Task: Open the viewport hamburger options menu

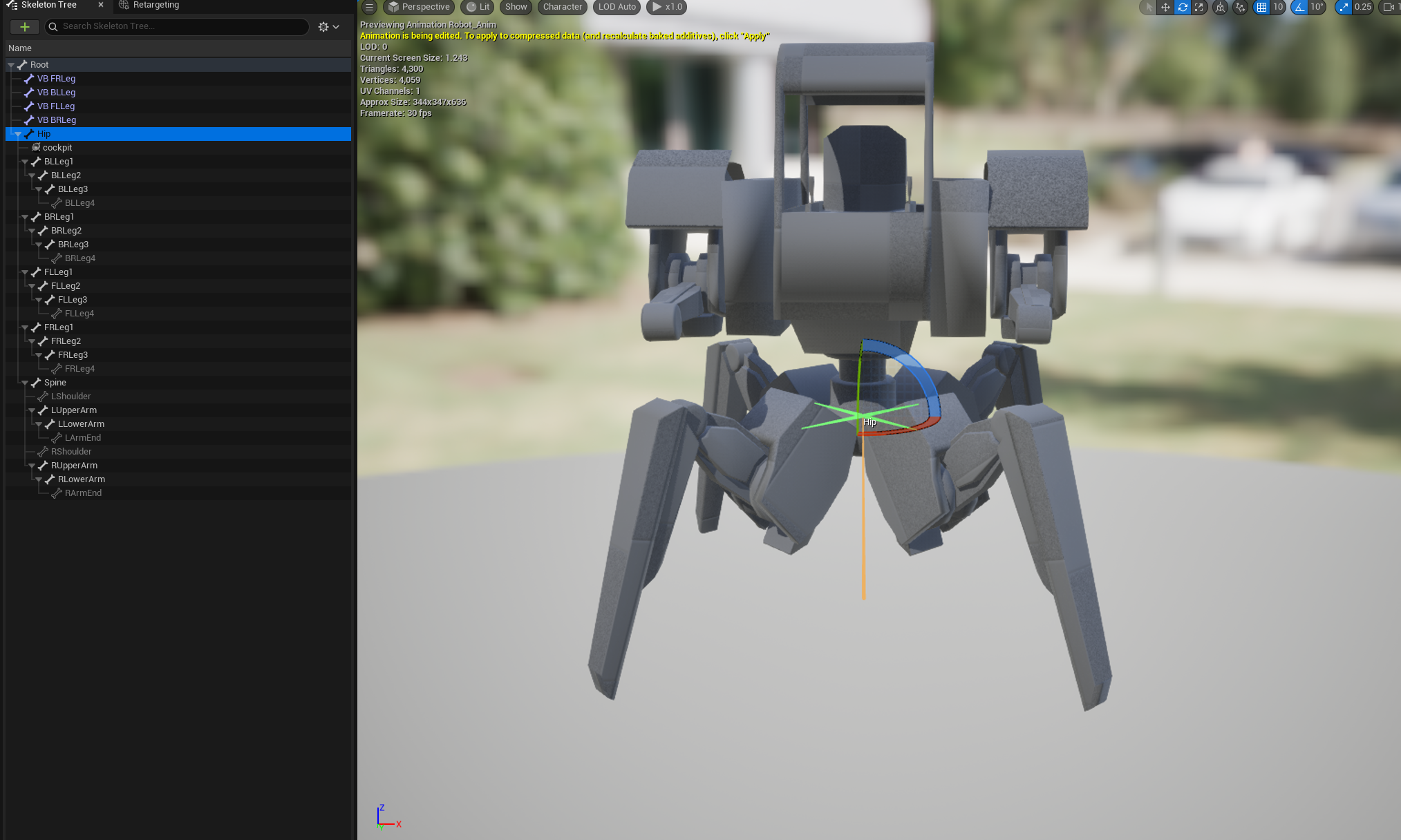Action: [x=369, y=7]
